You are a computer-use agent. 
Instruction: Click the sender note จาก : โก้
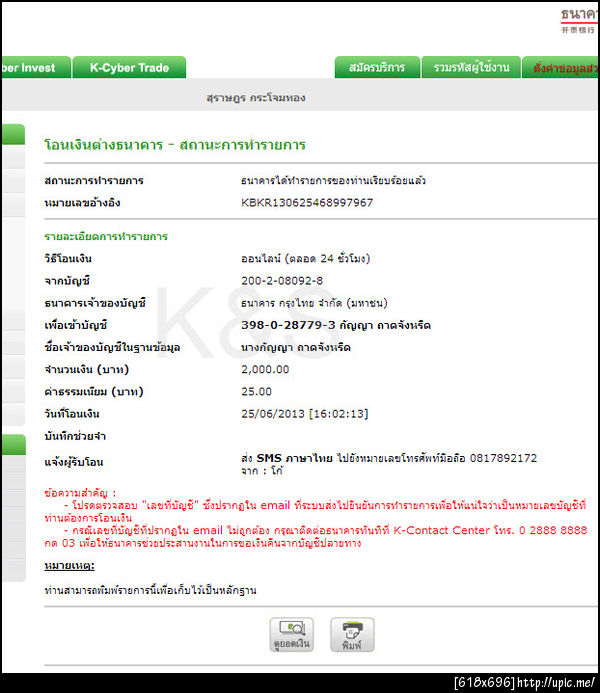coord(262,471)
